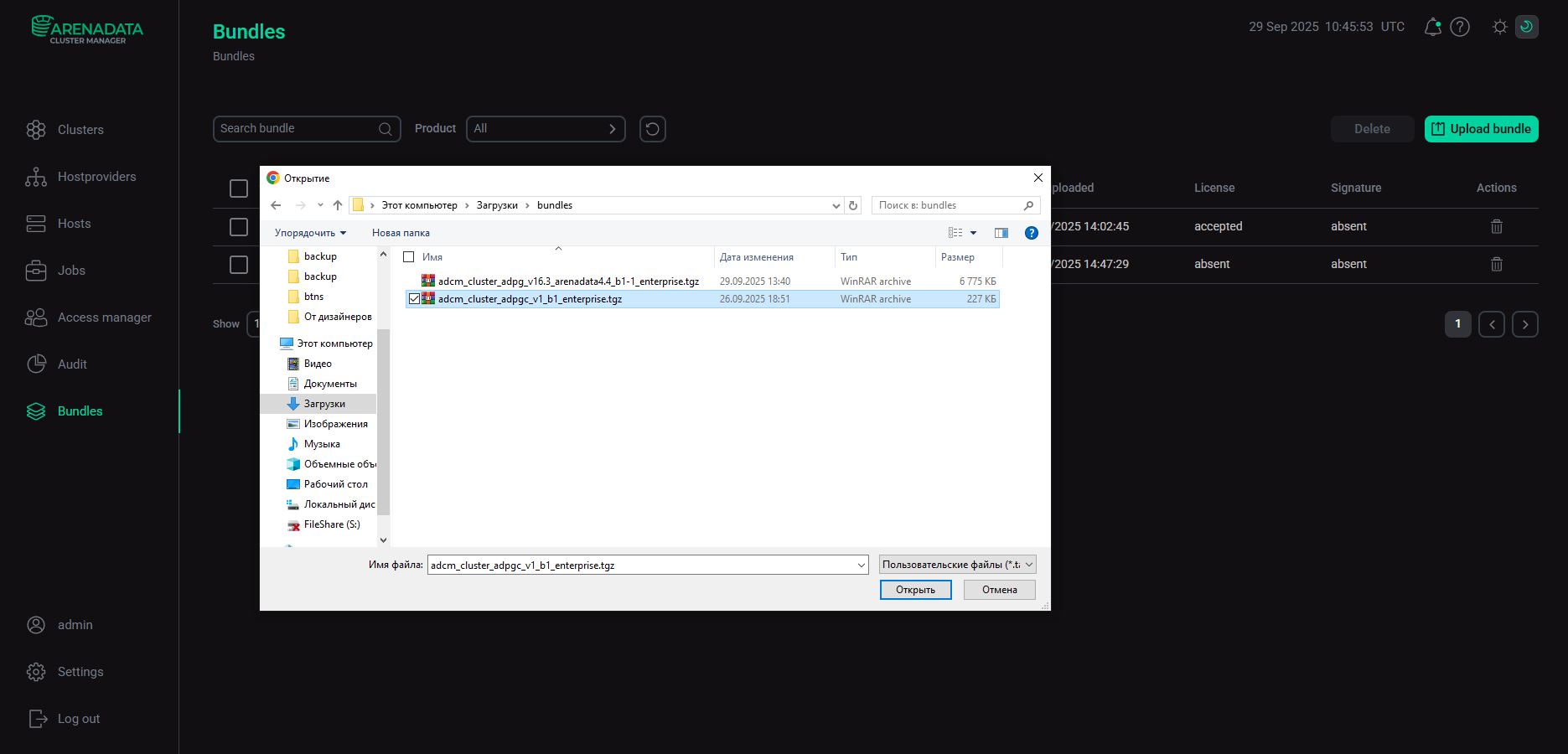1568x754 pixels.
Task: Click the Отмена button
Action: 999,590
